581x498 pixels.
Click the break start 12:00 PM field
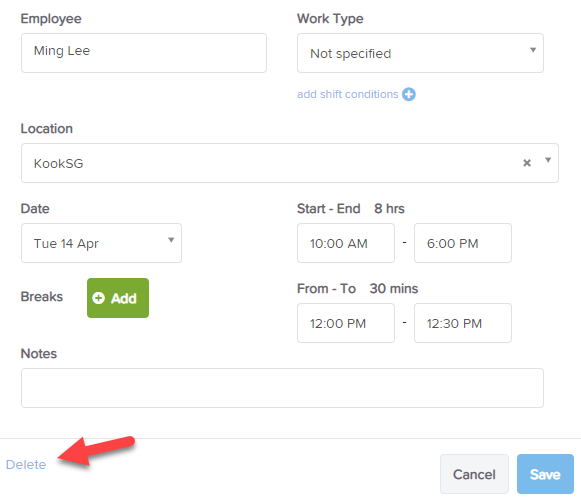[x=346, y=323]
